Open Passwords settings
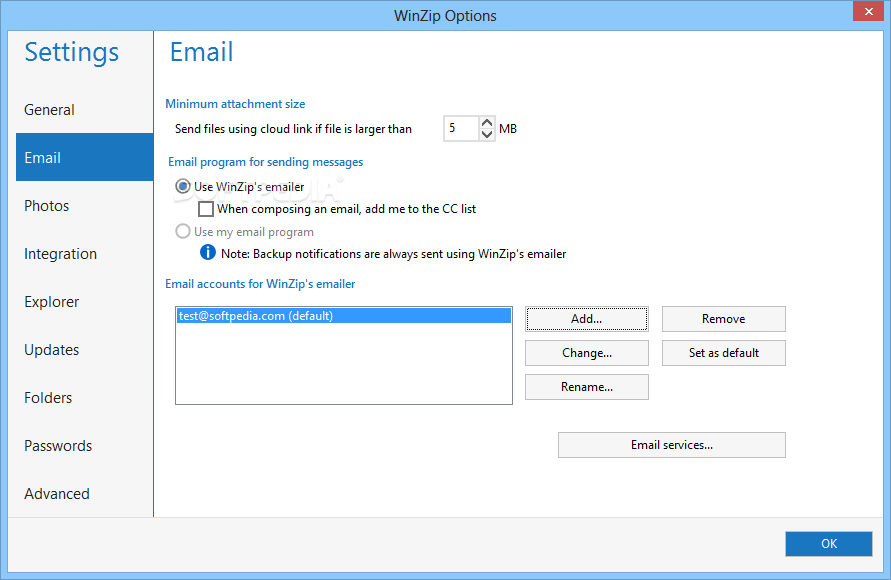891x580 pixels. (x=84, y=445)
